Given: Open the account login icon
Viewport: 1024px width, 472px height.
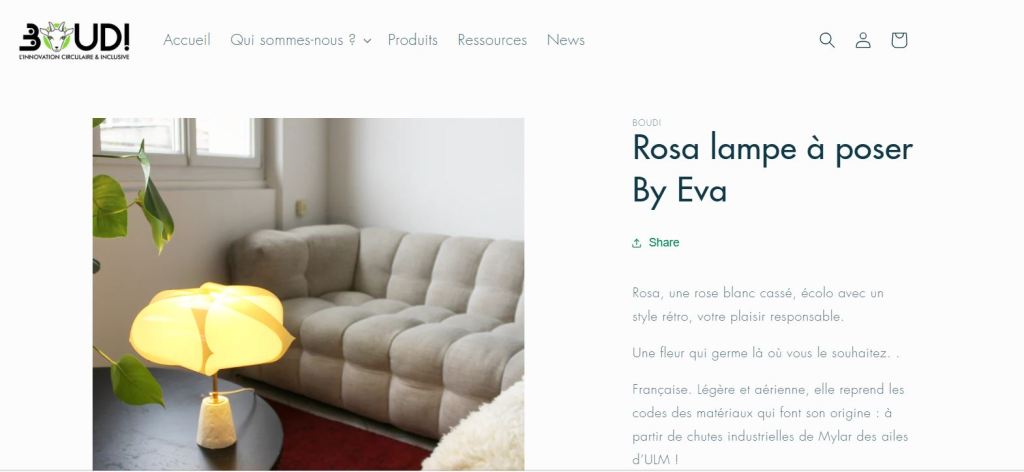Looking at the screenshot, I should tap(863, 40).
